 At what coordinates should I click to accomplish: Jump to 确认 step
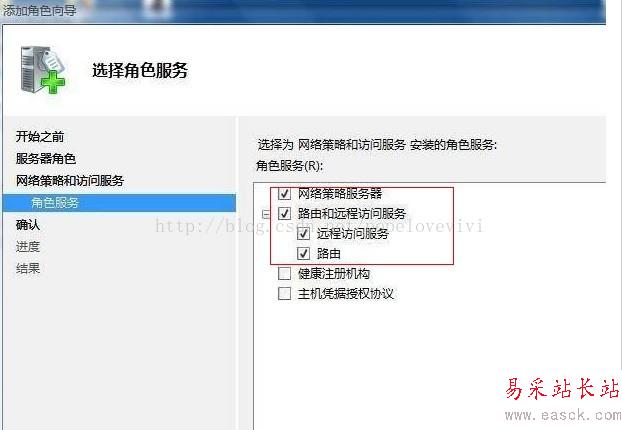[x=28, y=225]
